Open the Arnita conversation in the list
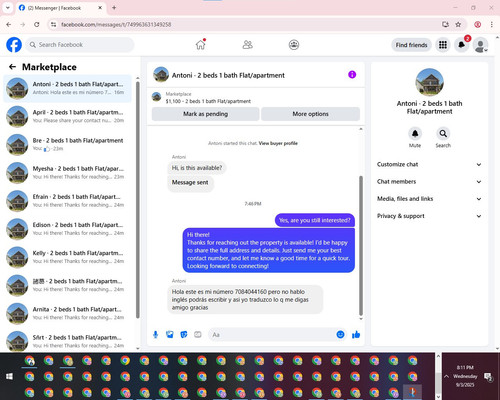Image resolution: width=500 pixels, height=400 pixels. pyautogui.click(x=67, y=313)
